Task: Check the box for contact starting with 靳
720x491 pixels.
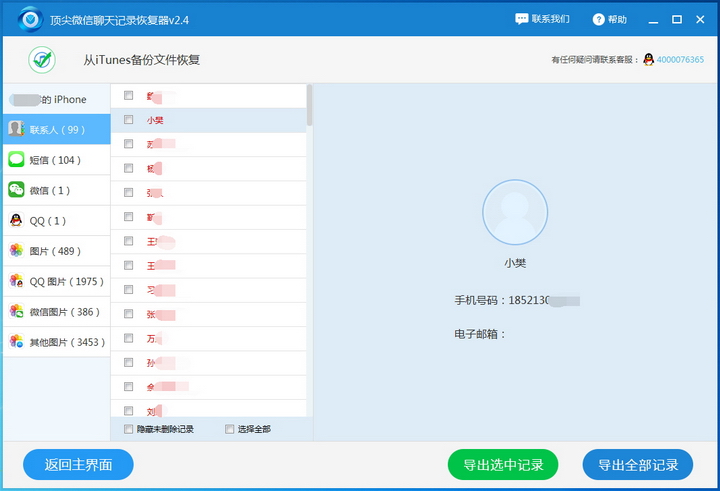Action: coord(129,216)
